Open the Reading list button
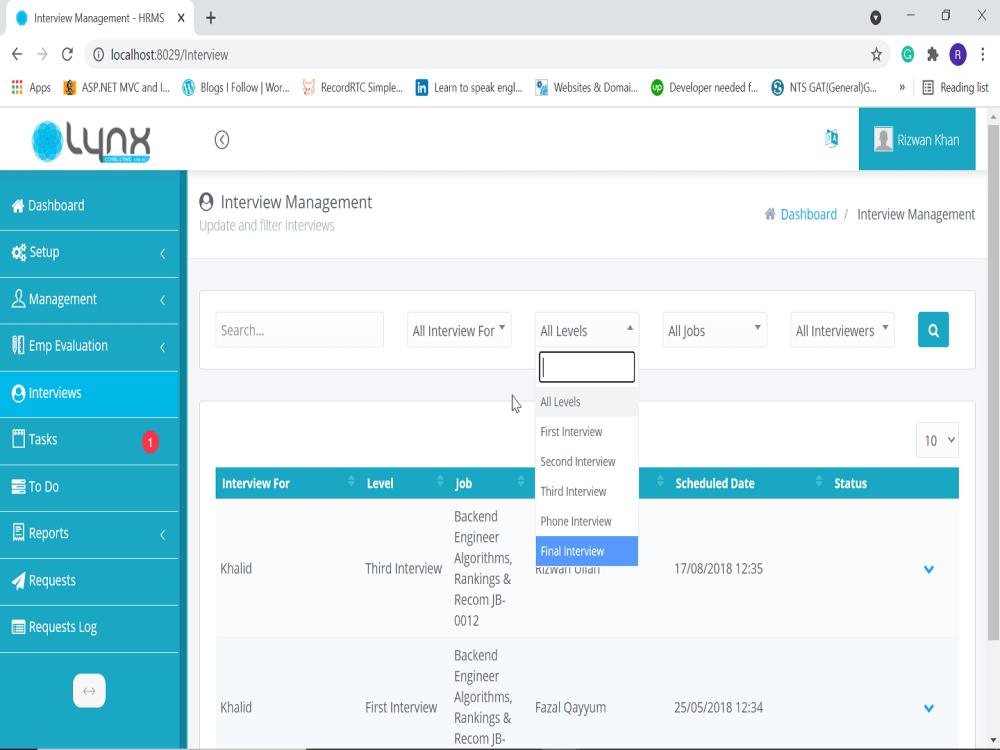Viewport: 1000px width, 750px height. click(x=955, y=87)
